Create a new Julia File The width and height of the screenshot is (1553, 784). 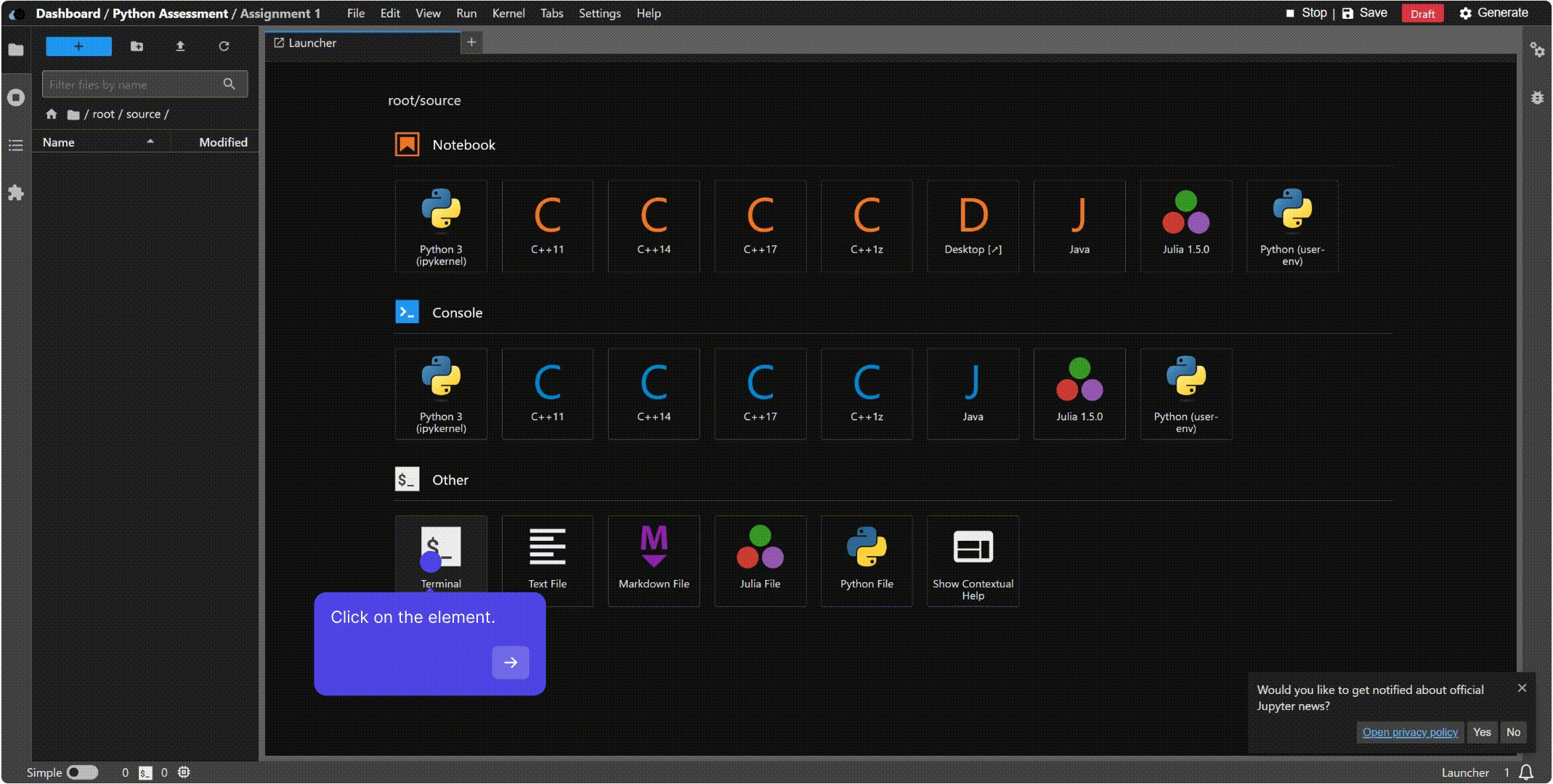pos(760,560)
